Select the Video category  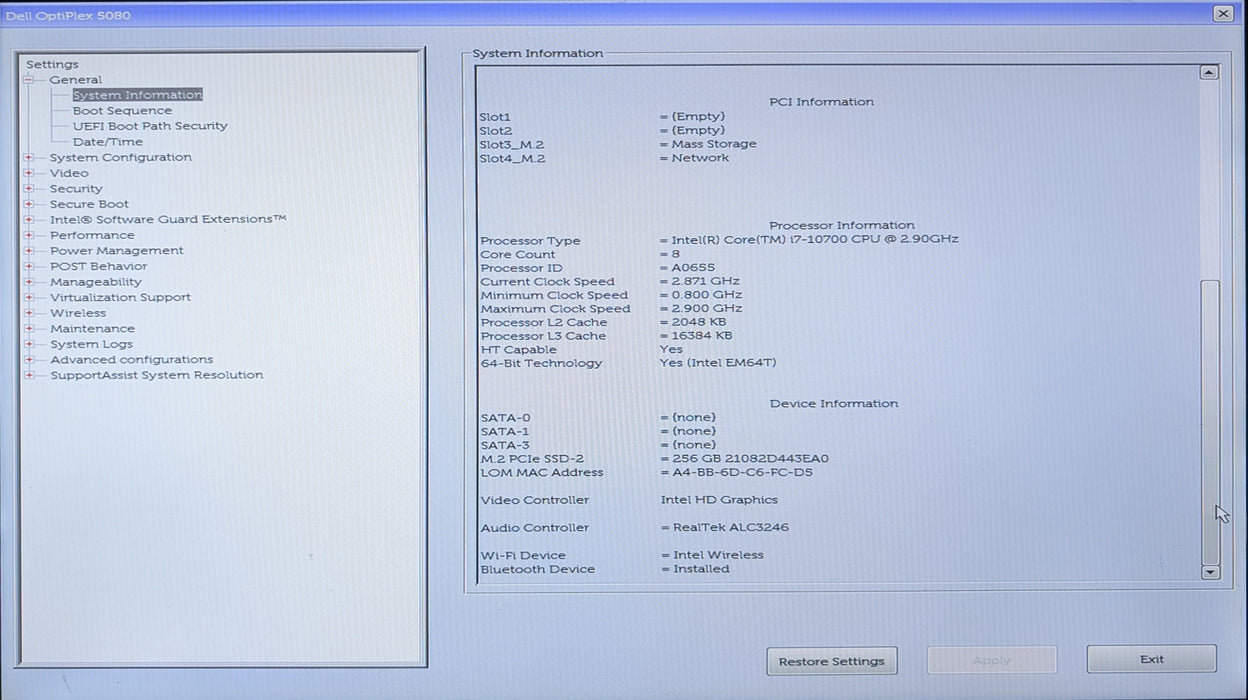tap(69, 173)
